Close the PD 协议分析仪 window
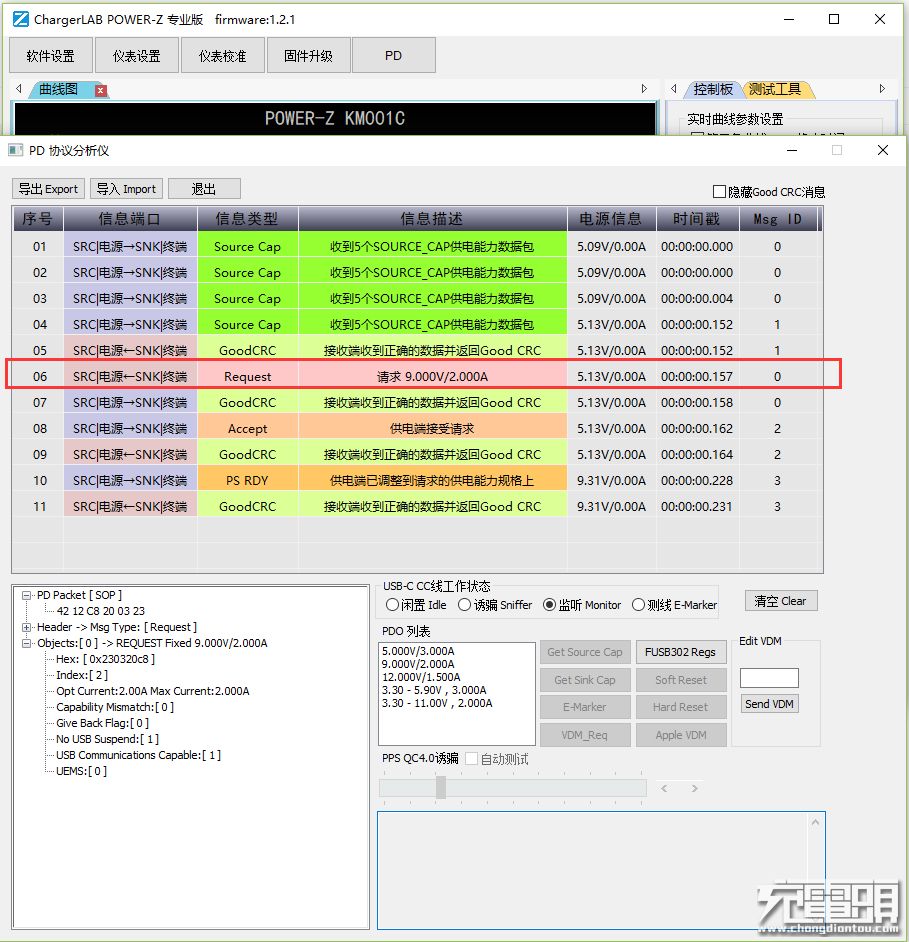 click(x=883, y=150)
